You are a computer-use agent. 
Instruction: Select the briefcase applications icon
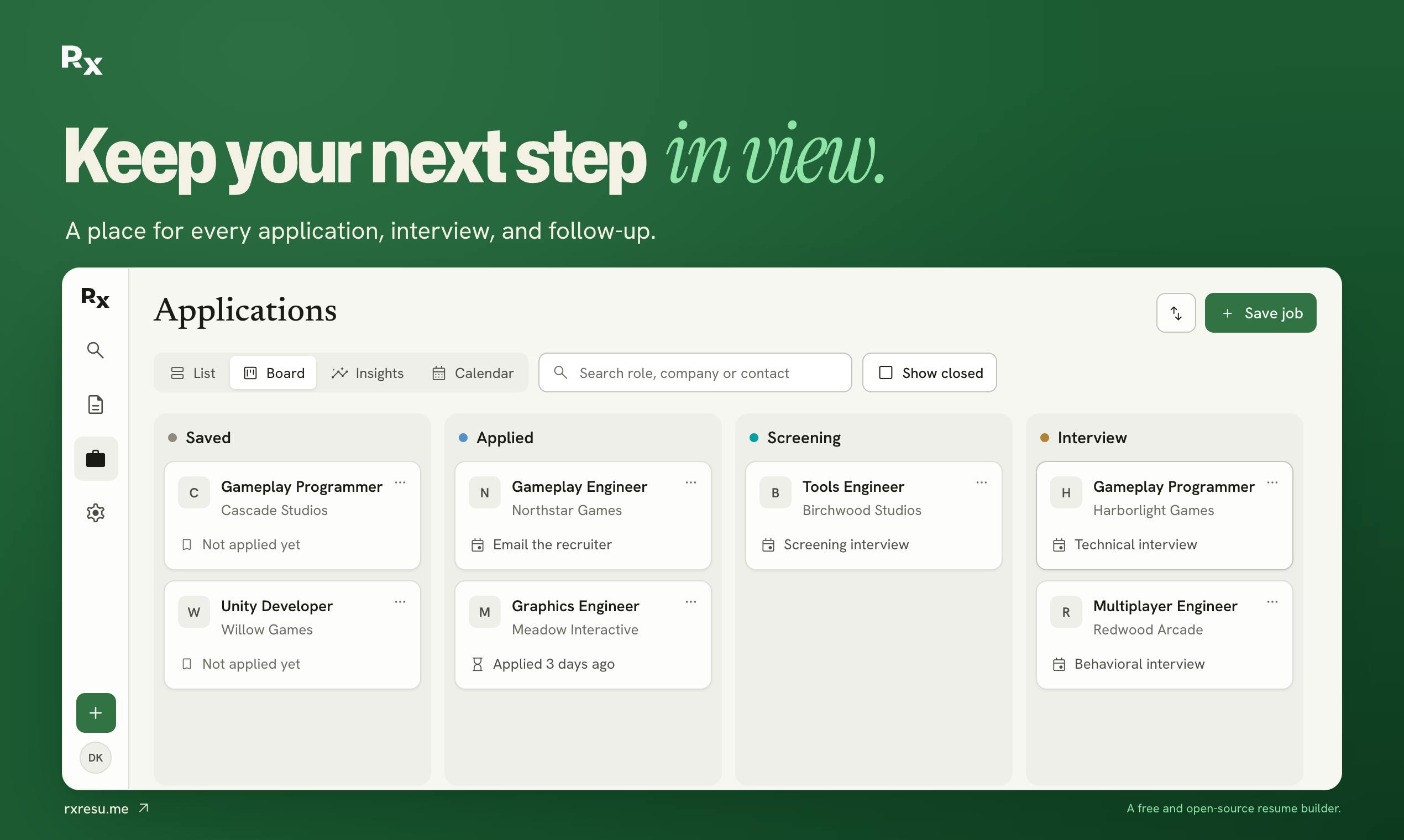click(x=96, y=459)
